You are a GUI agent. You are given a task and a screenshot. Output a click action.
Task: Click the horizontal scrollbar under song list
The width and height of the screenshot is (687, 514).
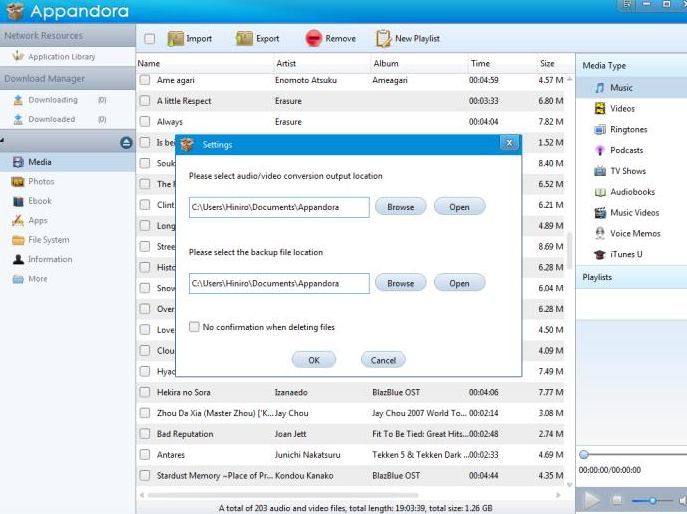tap(283, 495)
